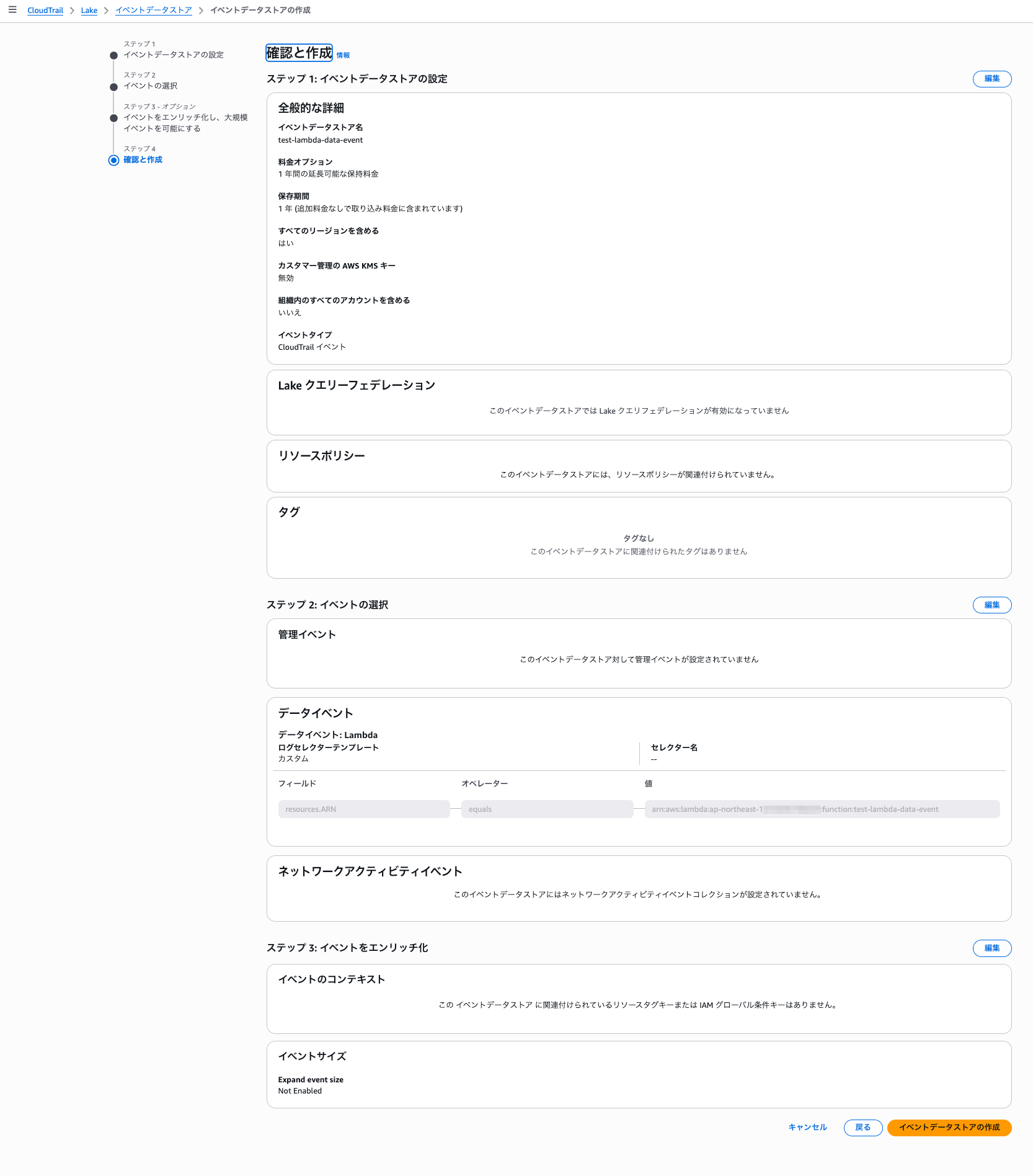Click the Lambda ARN value field
This screenshot has height=1176, width=1033.
click(822, 809)
